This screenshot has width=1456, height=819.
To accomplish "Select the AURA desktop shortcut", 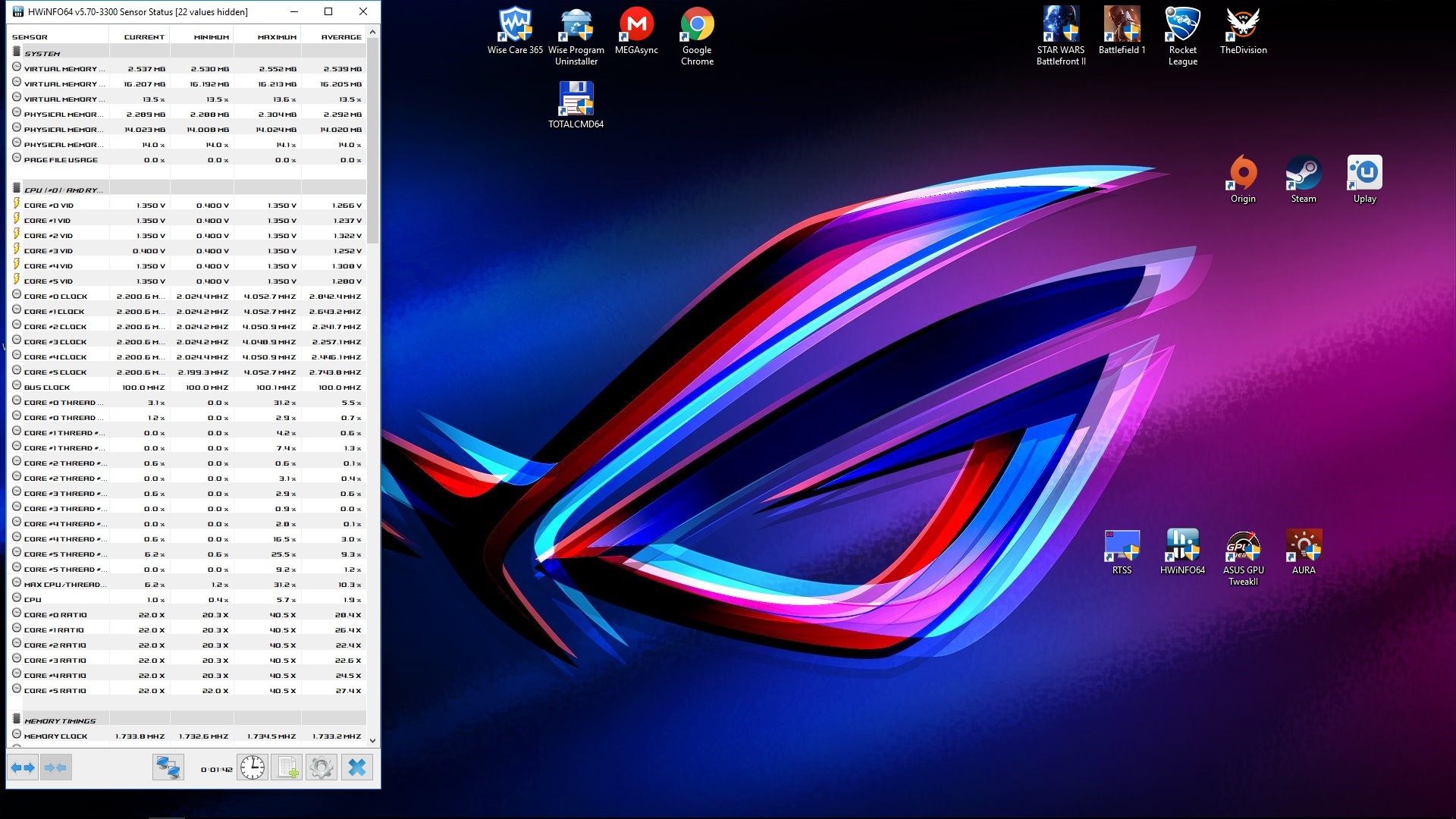I will [1304, 552].
